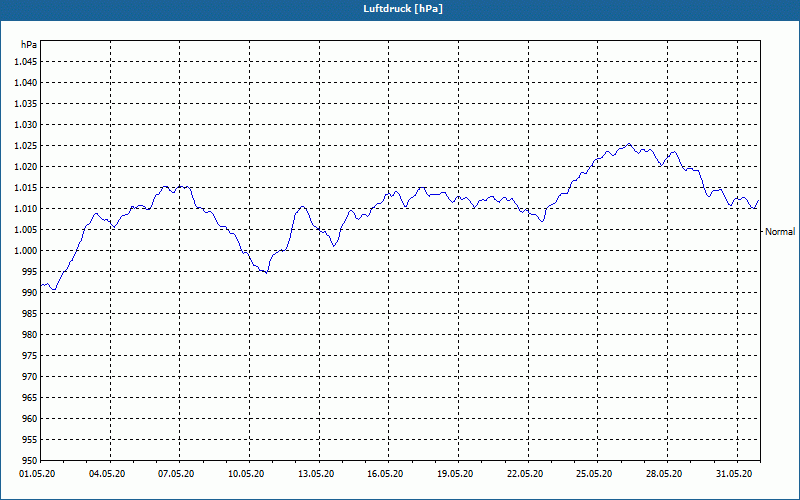The height and width of the screenshot is (500, 800).
Task: Select the 960 y-axis value
Action: coord(30,419)
